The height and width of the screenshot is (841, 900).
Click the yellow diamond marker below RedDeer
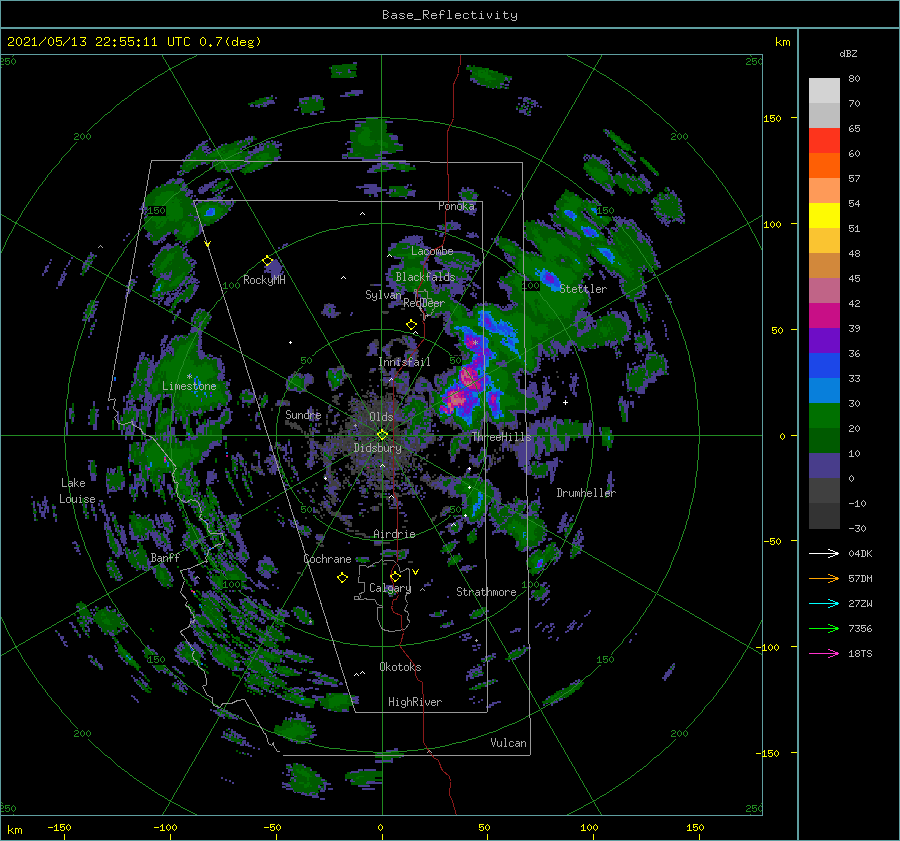412,325
